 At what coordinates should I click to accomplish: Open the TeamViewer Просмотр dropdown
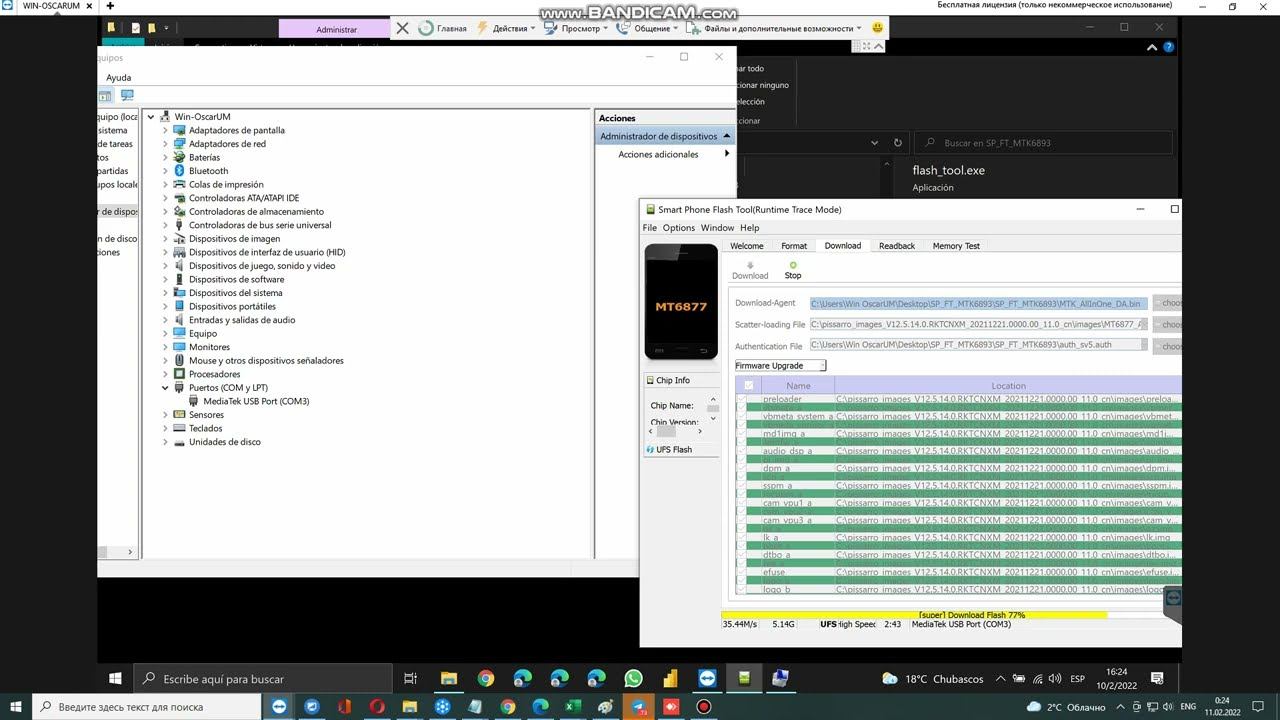pyautogui.click(x=577, y=28)
